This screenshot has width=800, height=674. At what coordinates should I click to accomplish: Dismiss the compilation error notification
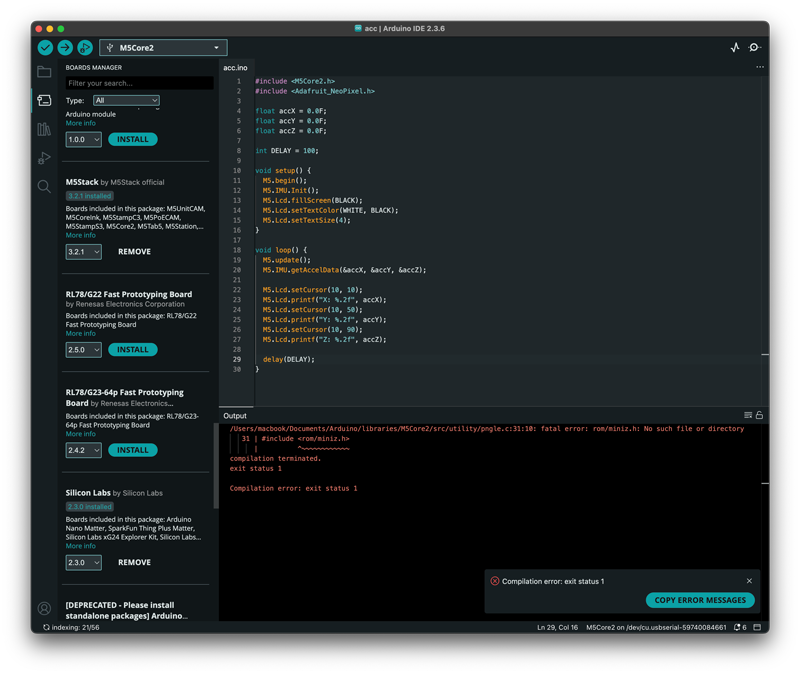[x=749, y=581]
